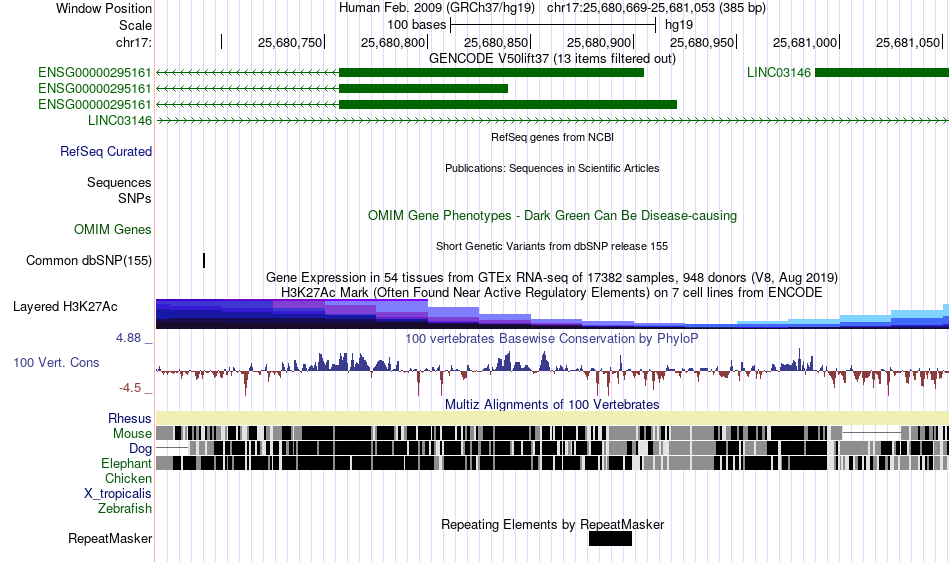Click the 4.88 upper scale value

(128, 338)
